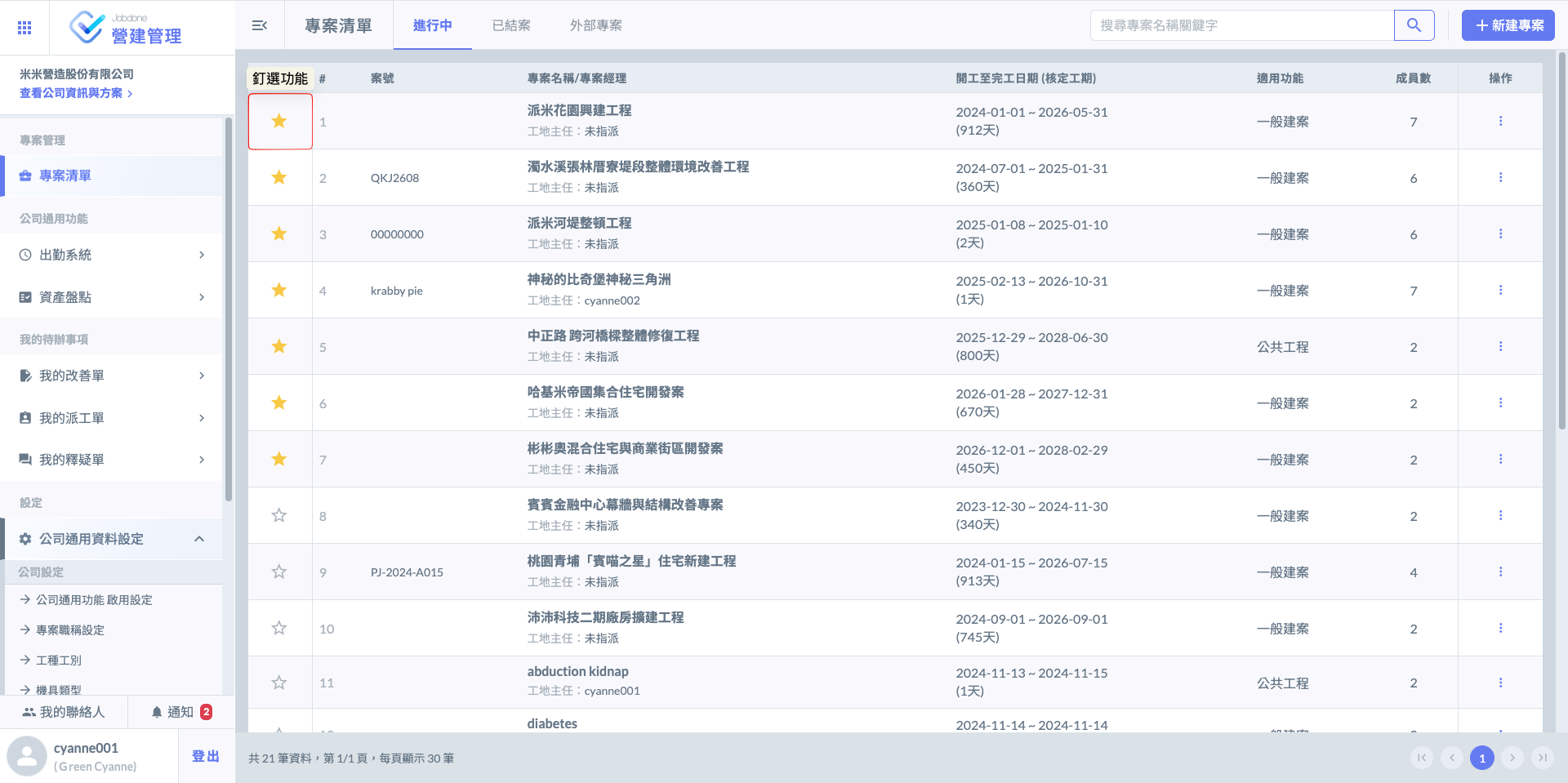Focus the 搜尋專案名稱關鍵字 search field
Image resolution: width=1568 pixels, height=783 pixels.
pyautogui.click(x=1241, y=25)
